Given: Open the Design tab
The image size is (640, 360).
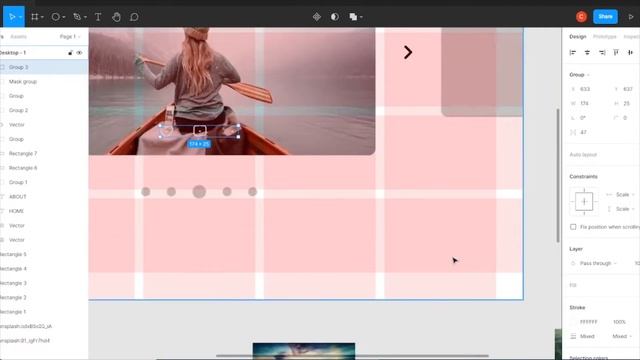Looking at the screenshot, I should tap(578, 36).
